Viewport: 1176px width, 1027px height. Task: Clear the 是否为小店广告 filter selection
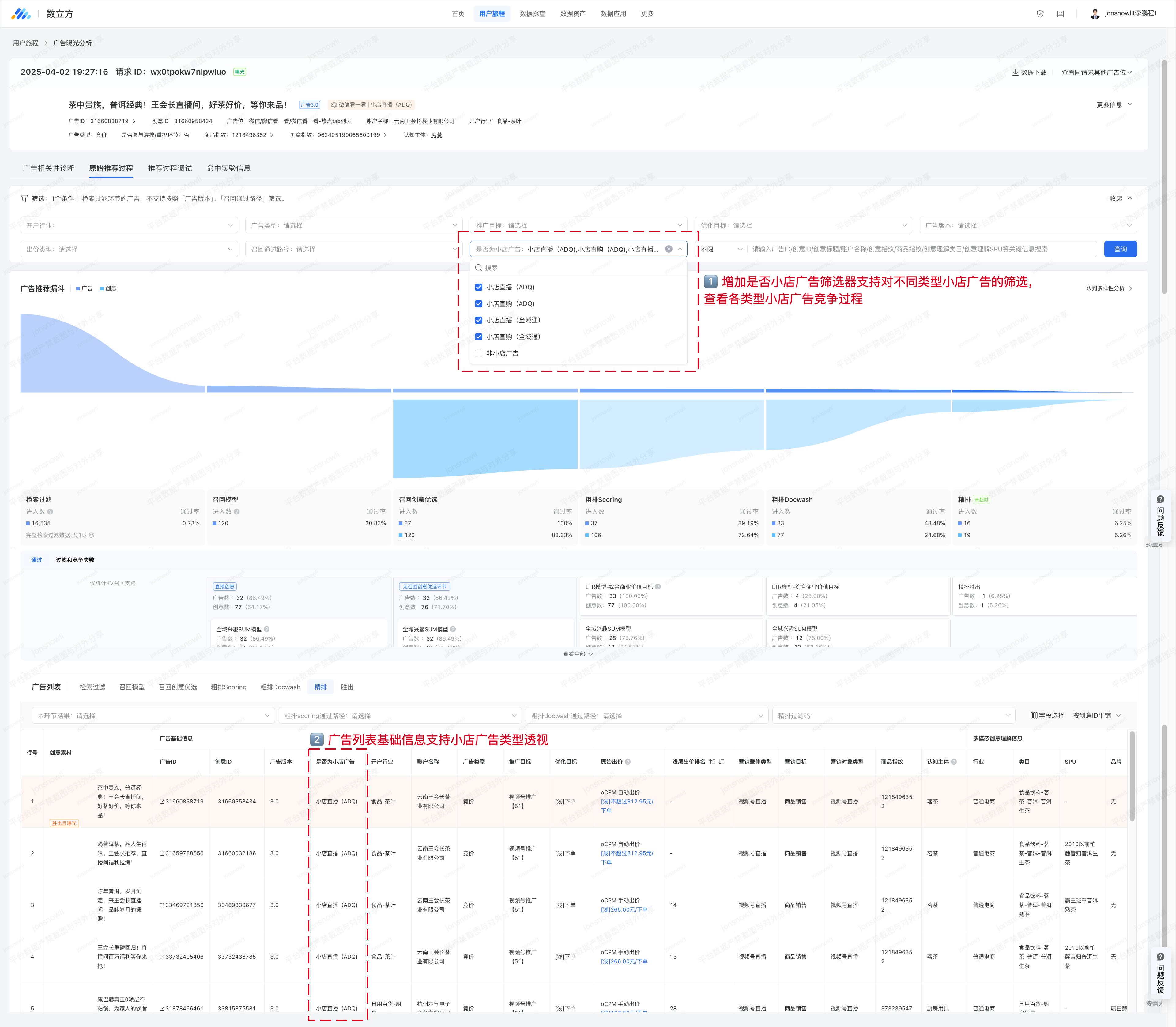pyautogui.click(x=668, y=249)
